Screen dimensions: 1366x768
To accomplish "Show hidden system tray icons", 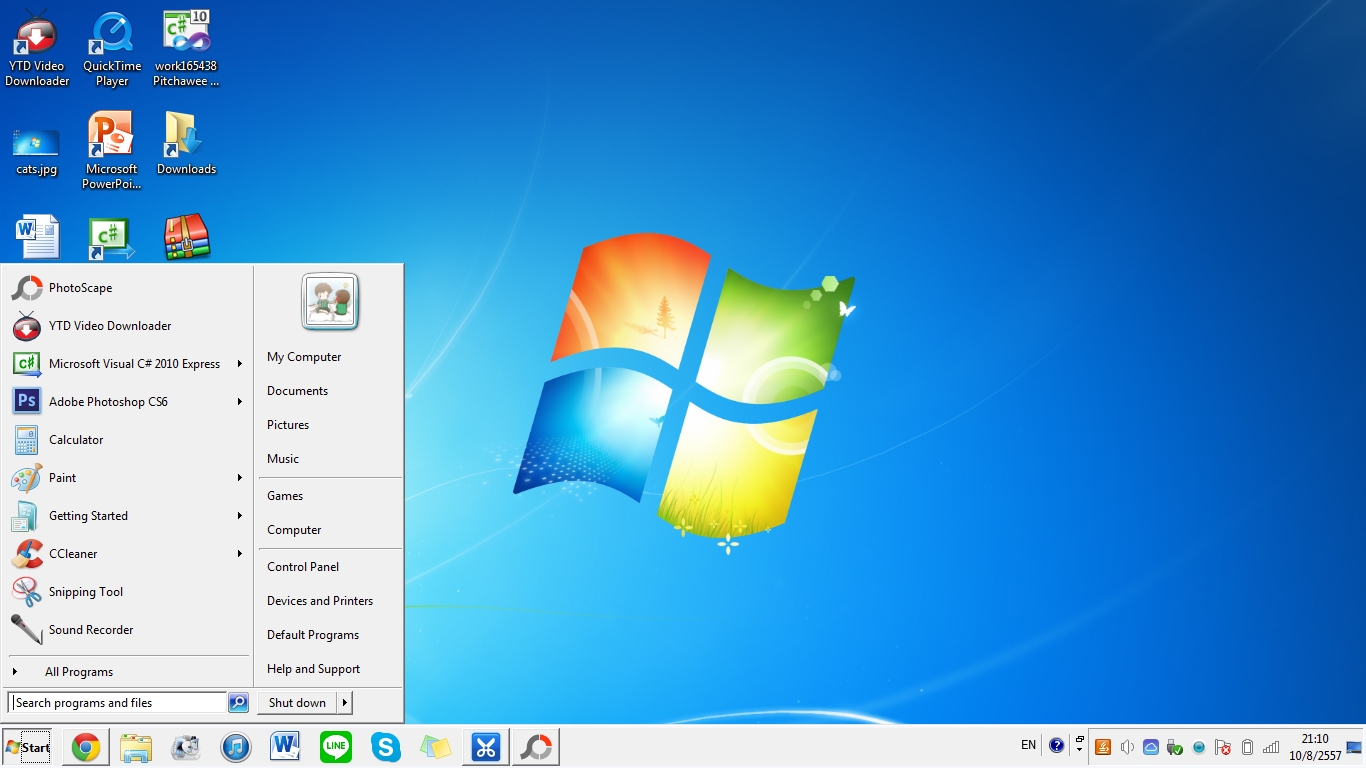I will point(1079,746).
